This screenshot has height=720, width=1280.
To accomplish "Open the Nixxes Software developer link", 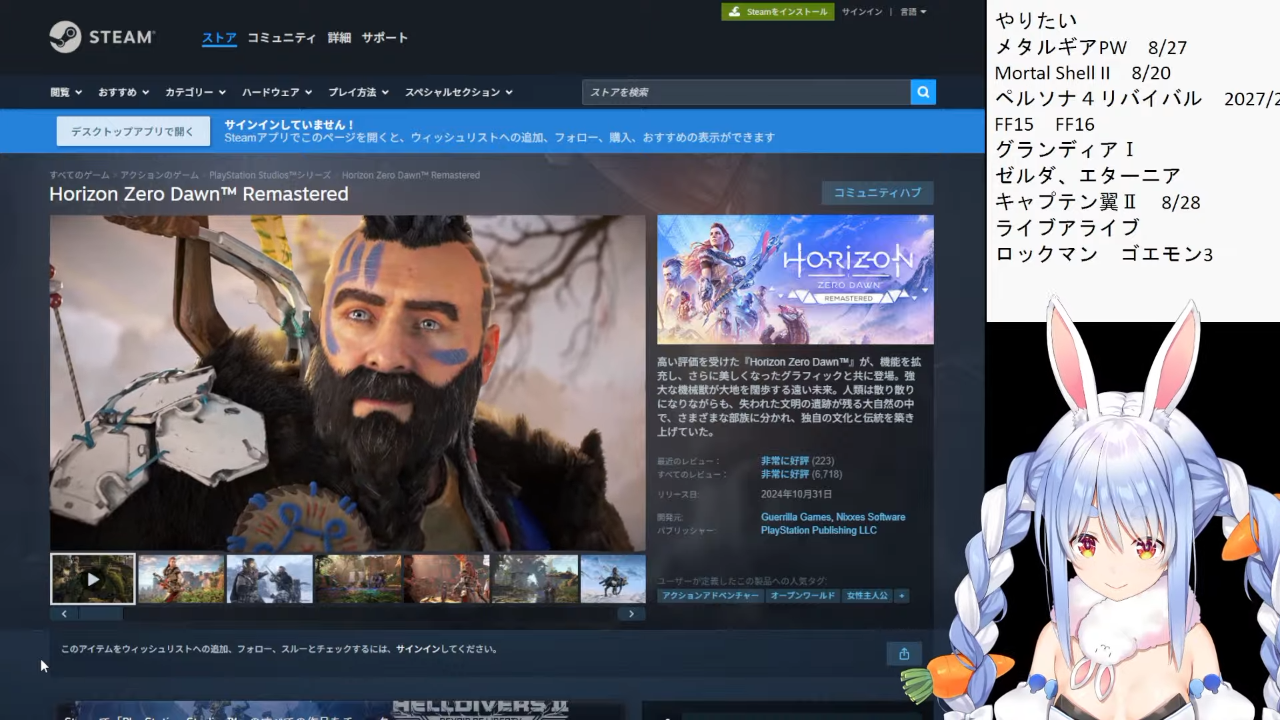I will 870,517.
